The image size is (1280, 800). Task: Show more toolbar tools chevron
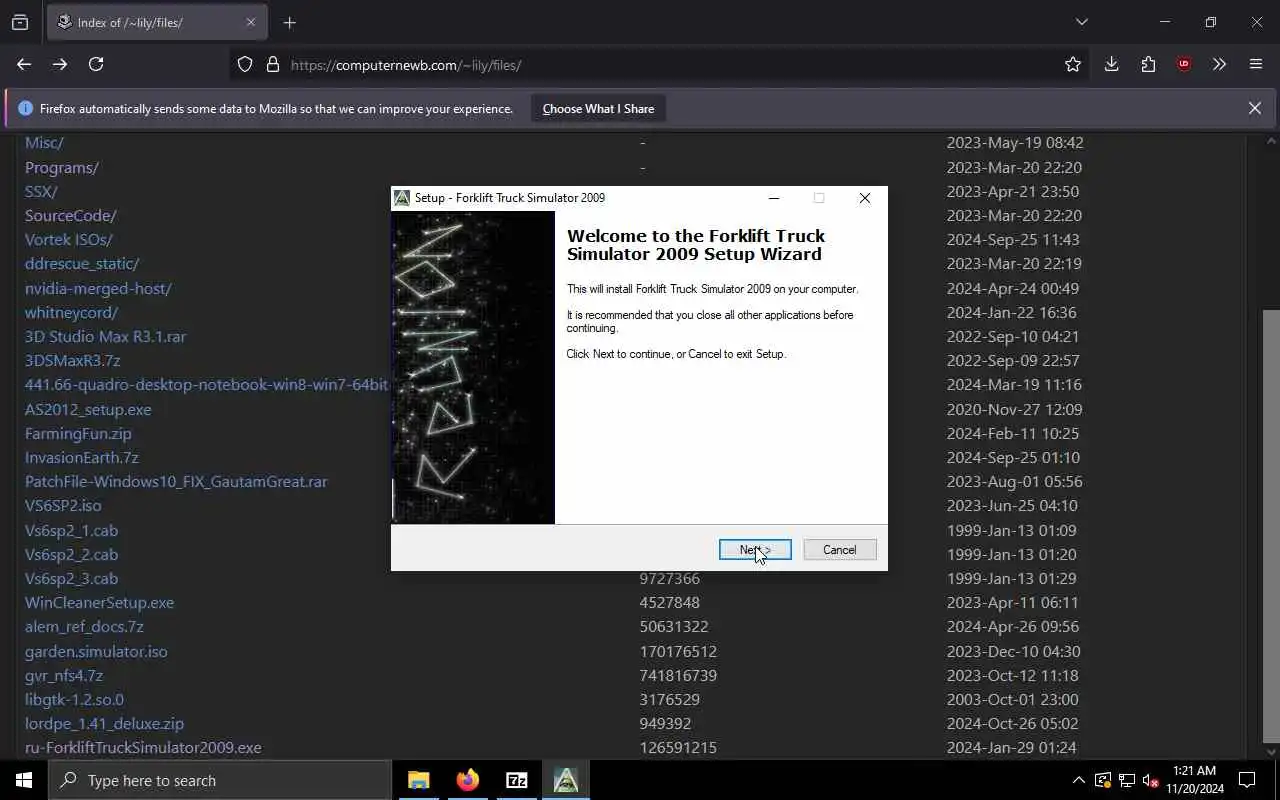tap(1219, 64)
